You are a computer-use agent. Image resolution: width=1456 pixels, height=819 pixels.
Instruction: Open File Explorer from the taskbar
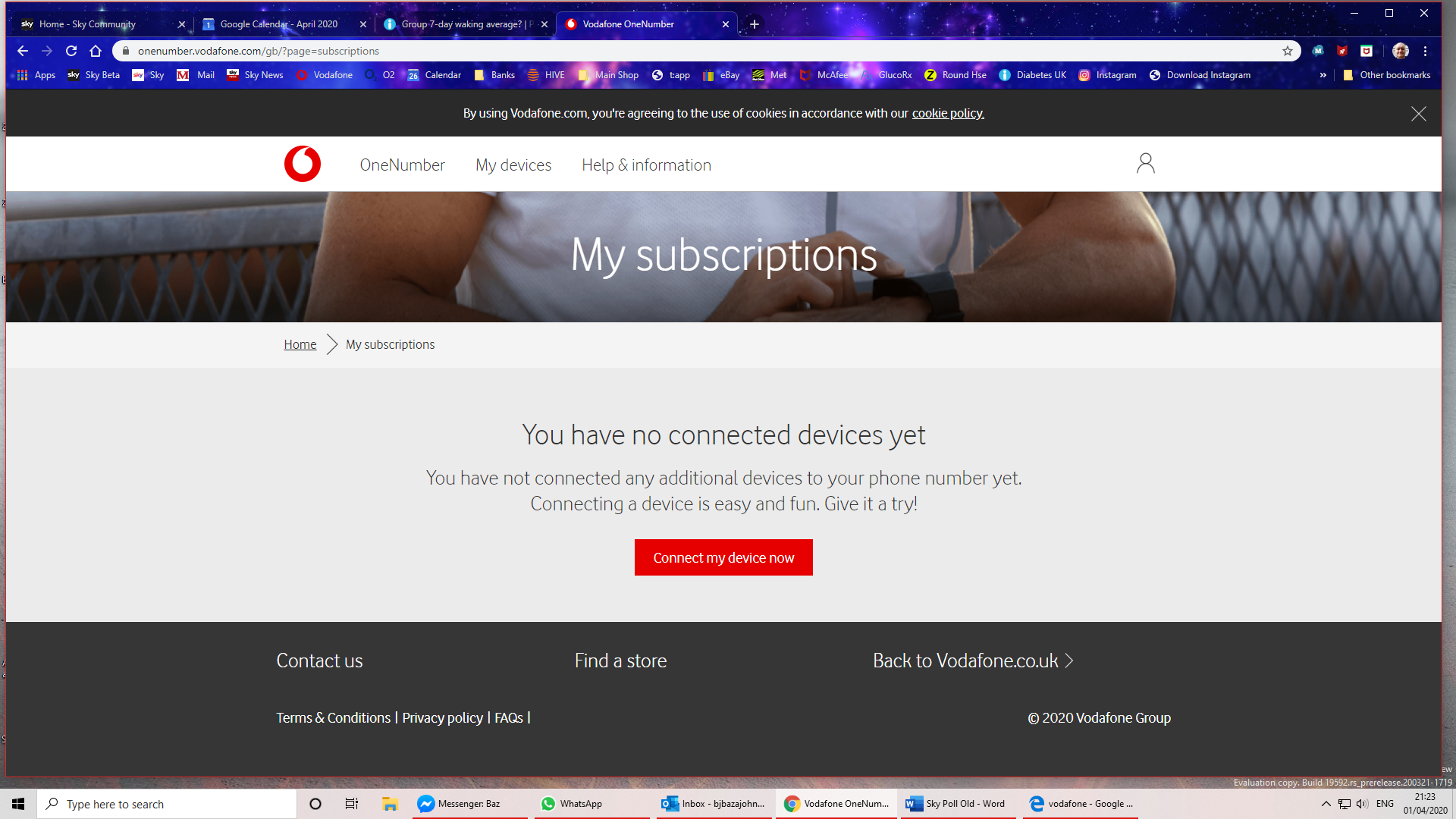[x=390, y=804]
